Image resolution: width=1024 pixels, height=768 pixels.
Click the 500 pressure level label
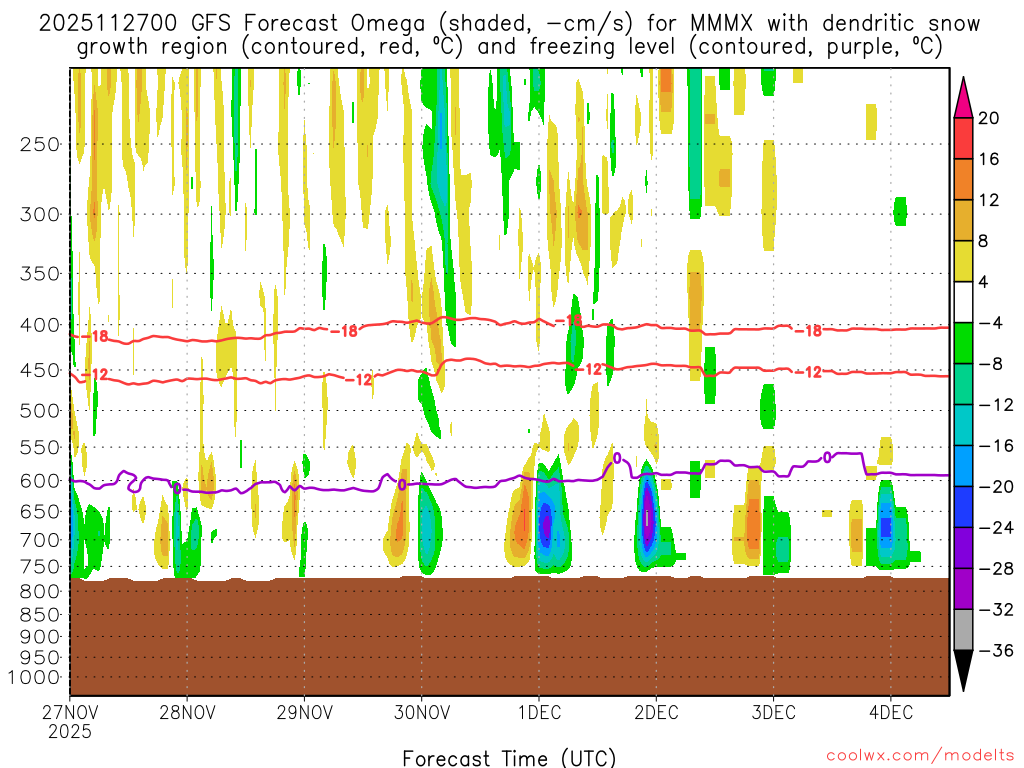pyautogui.click(x=39, y=410)
